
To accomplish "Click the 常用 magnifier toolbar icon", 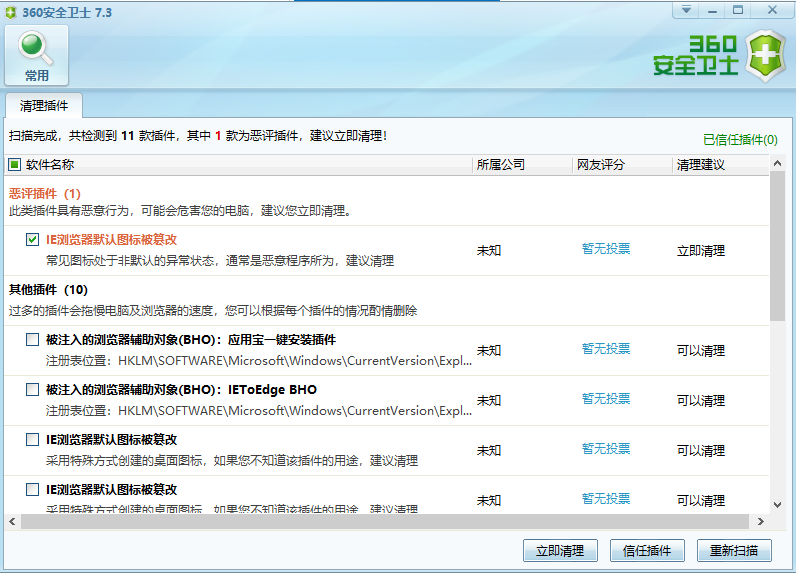I will [37, 55].
